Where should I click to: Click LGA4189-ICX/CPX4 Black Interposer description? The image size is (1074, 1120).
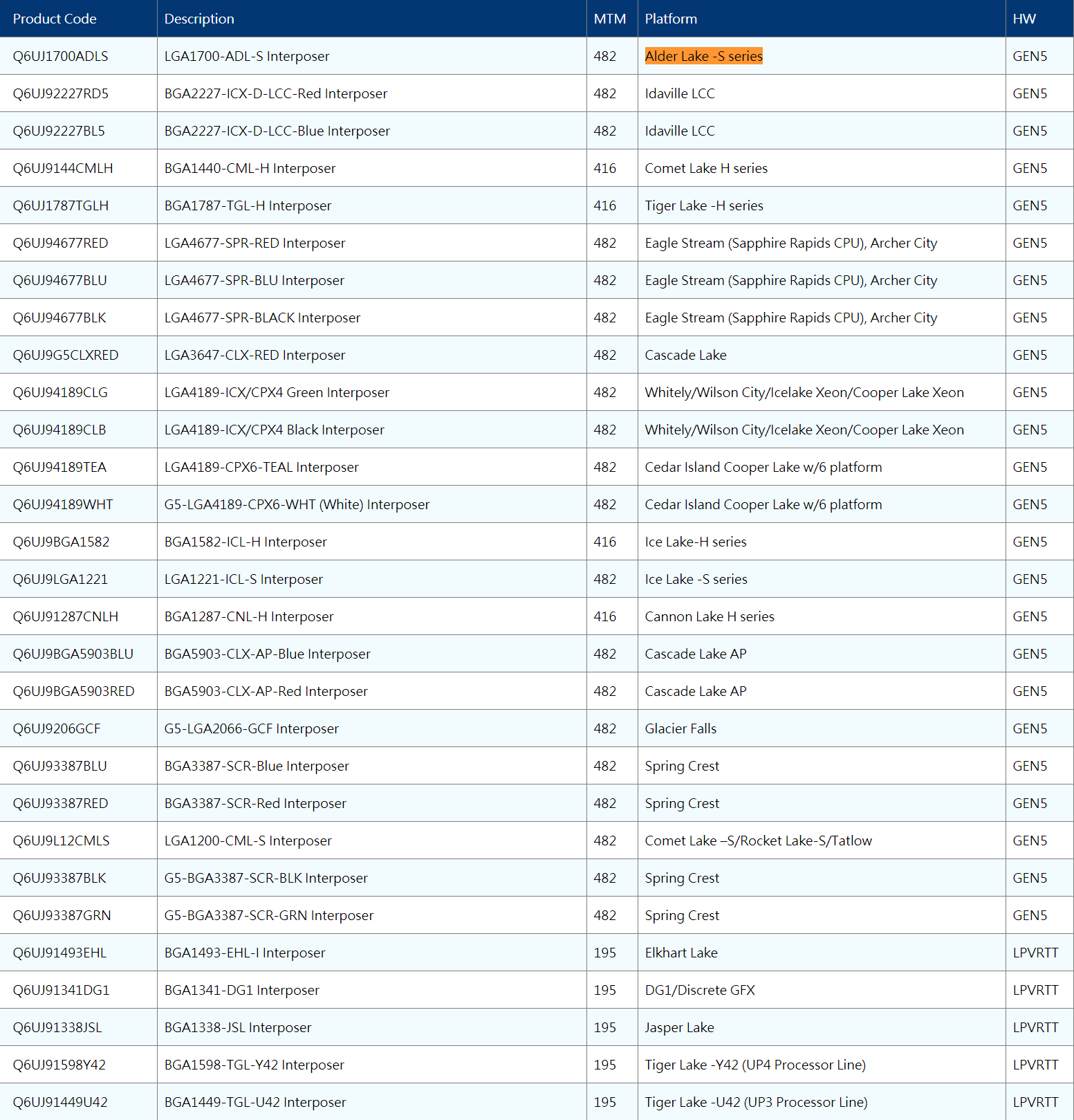coord(274,430)
